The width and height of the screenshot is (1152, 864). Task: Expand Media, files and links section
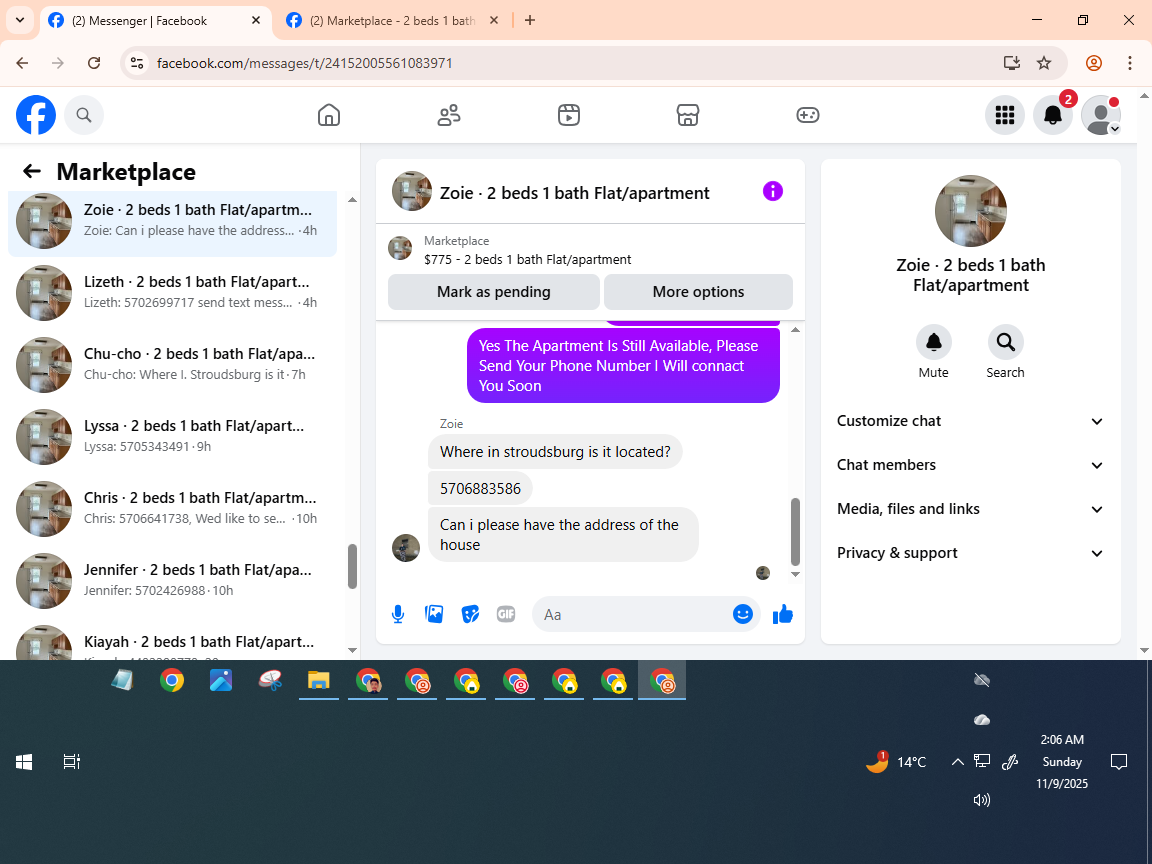coord(971,509)
